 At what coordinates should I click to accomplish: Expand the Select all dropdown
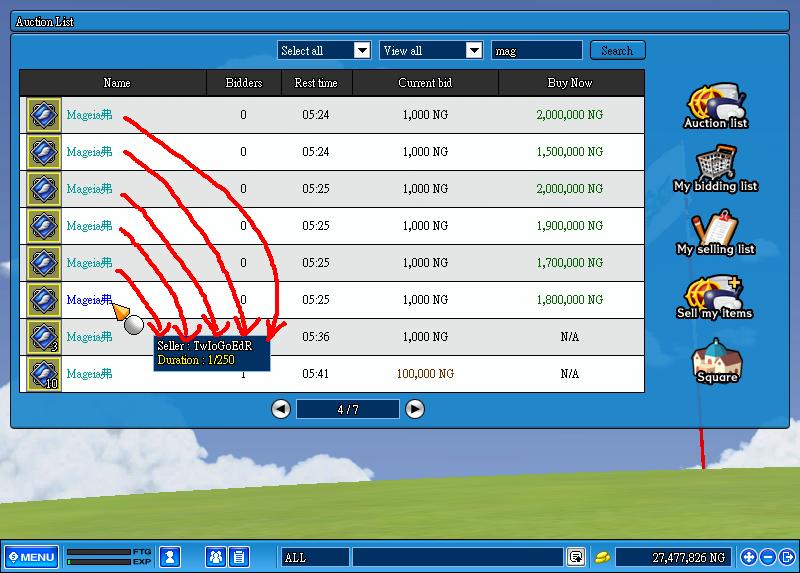click(362, 50)
